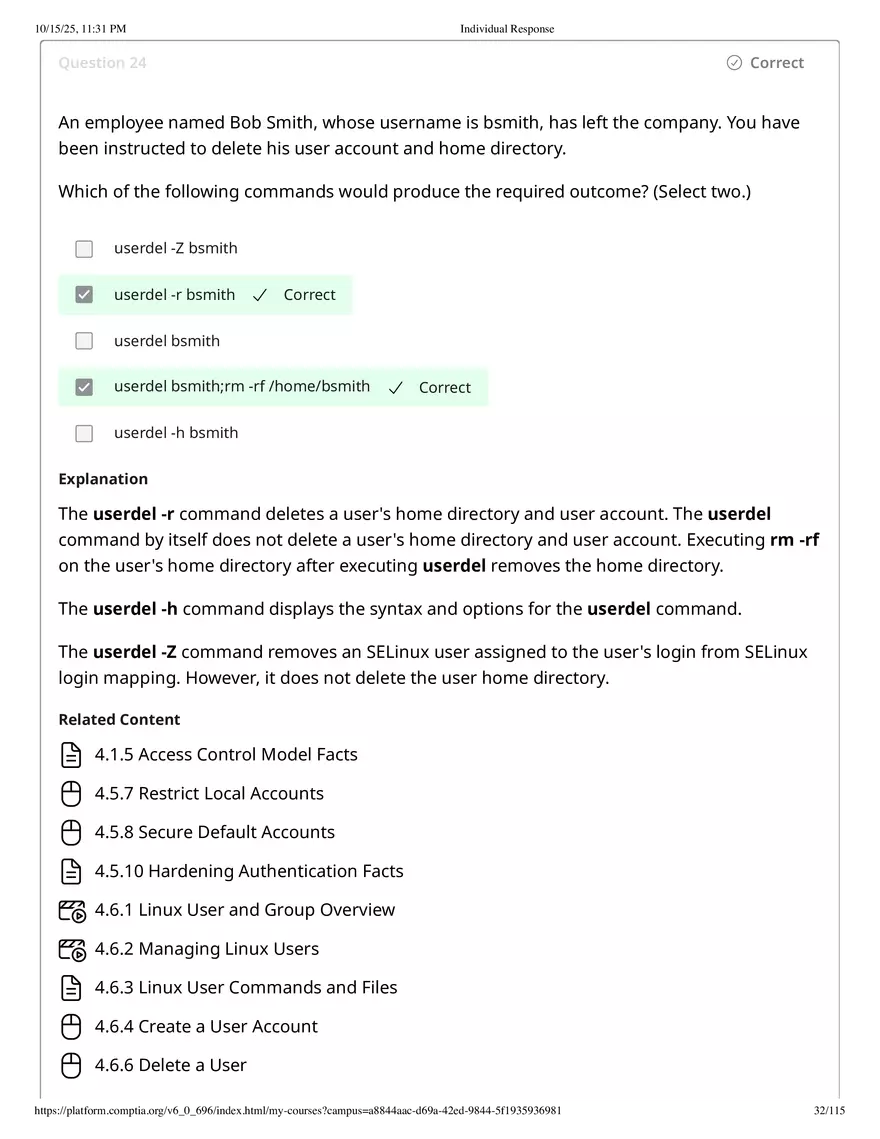Image resolution: width=880 pixels, height=1139 pixels.
Task: Open the document icon for 4.6.3 Linux User Commands and Files
Action: coord(71,987)
